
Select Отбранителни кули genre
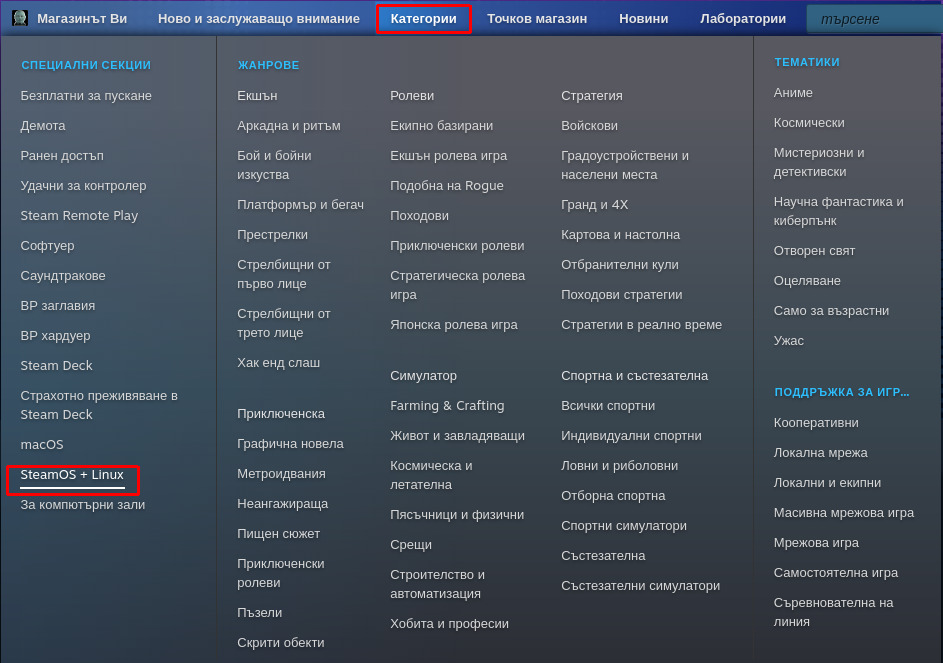tap(620, 265)
